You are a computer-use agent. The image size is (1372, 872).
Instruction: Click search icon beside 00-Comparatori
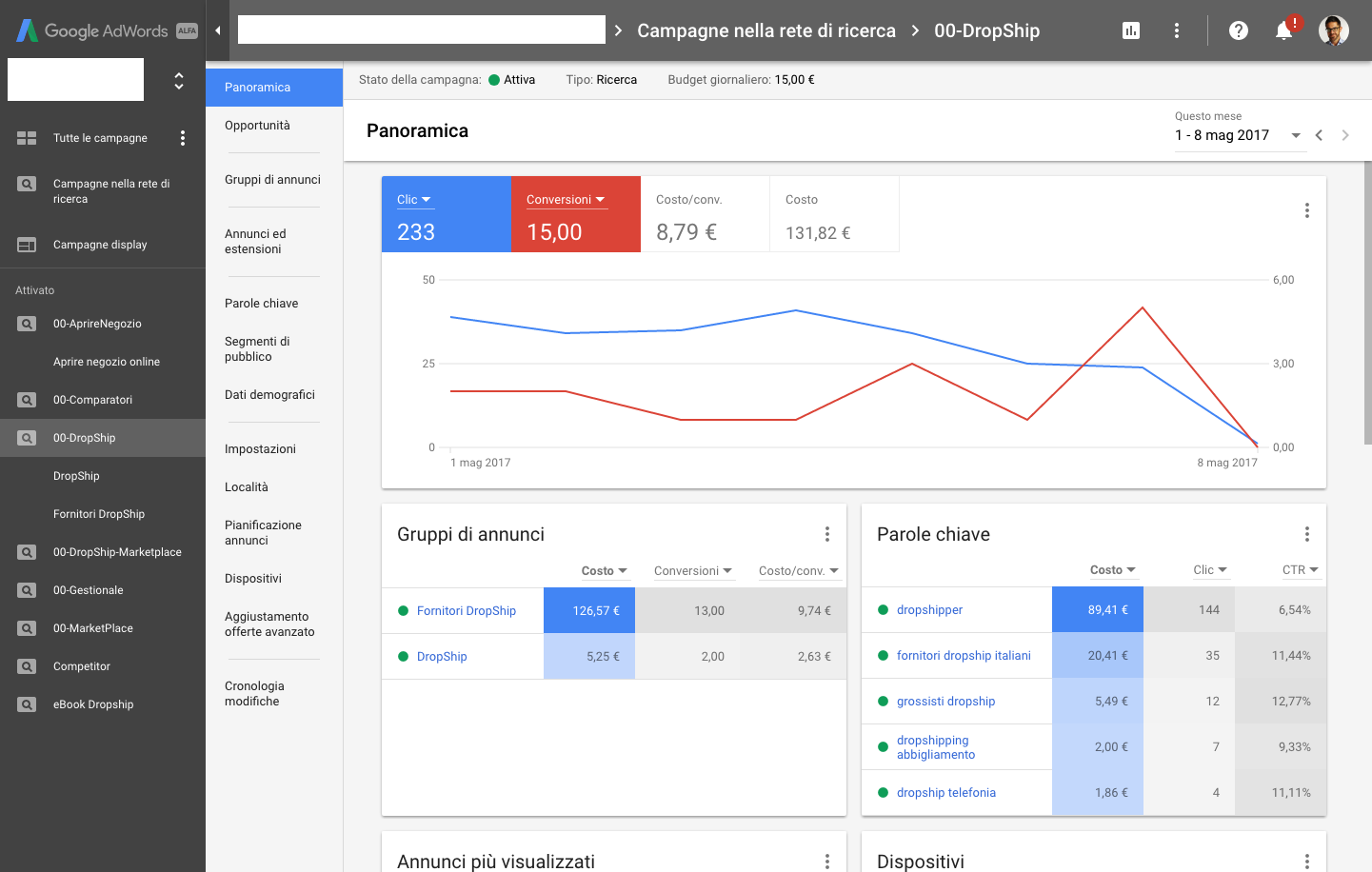tap(27, 400)
